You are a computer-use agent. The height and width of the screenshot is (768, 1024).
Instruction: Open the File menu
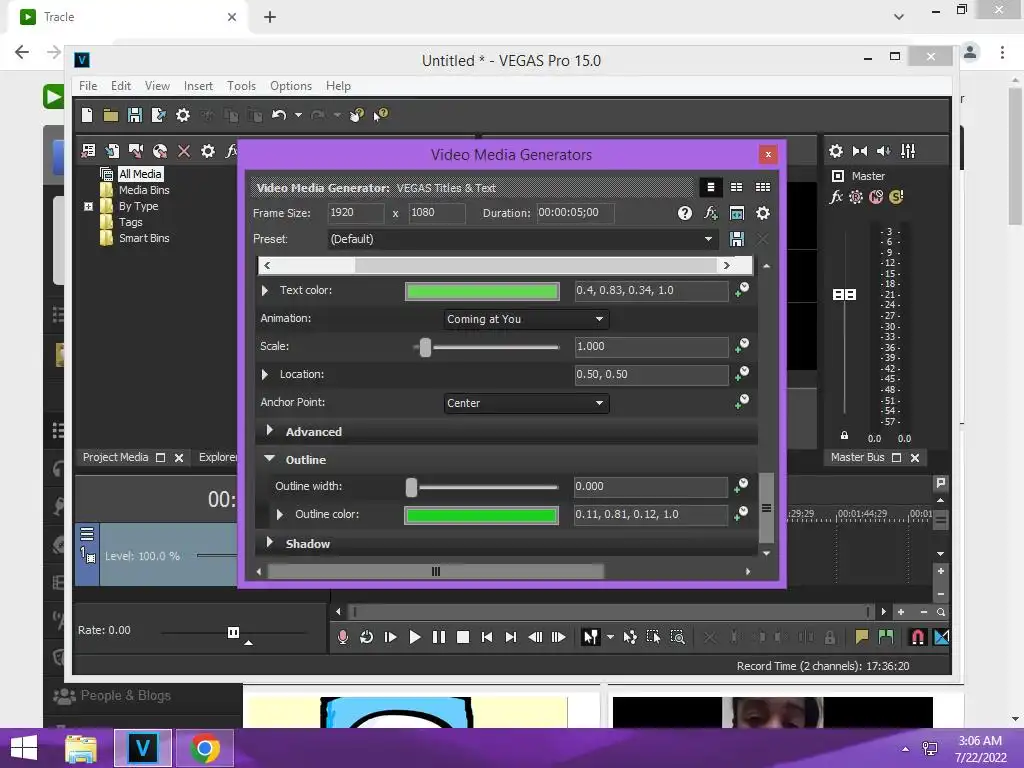[x=88, y=86]
